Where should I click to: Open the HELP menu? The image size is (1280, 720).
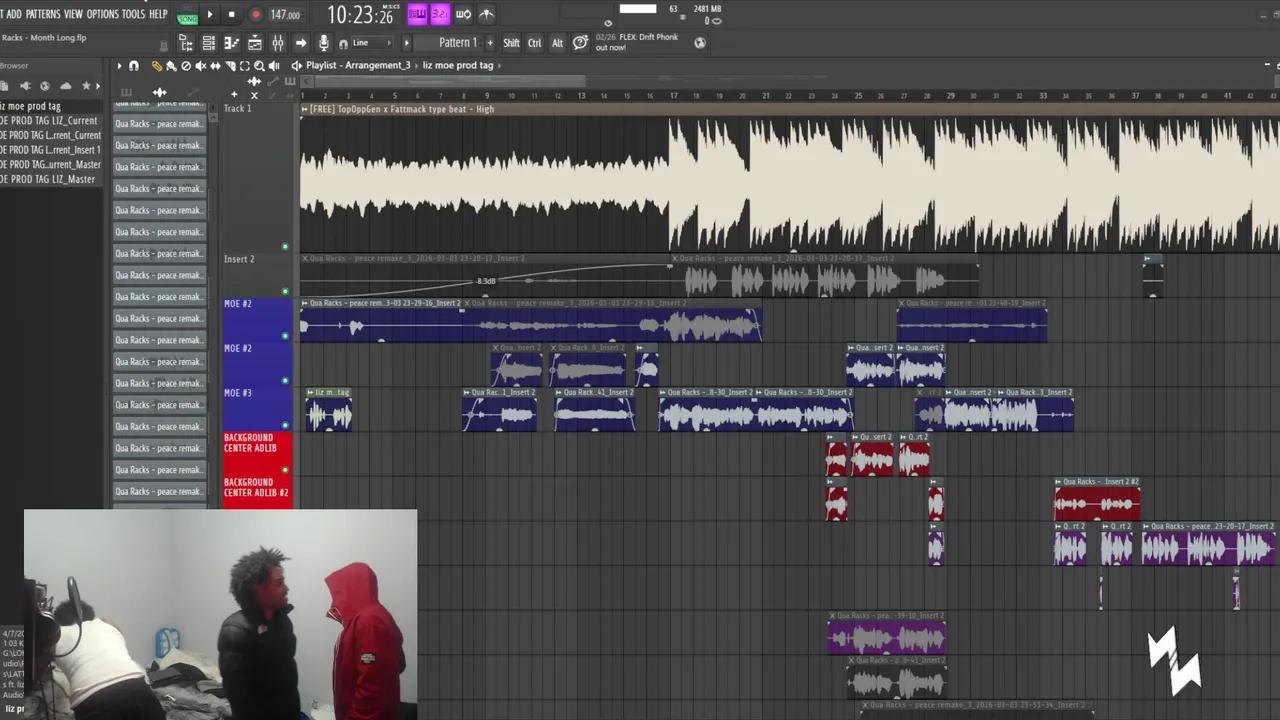158,14
